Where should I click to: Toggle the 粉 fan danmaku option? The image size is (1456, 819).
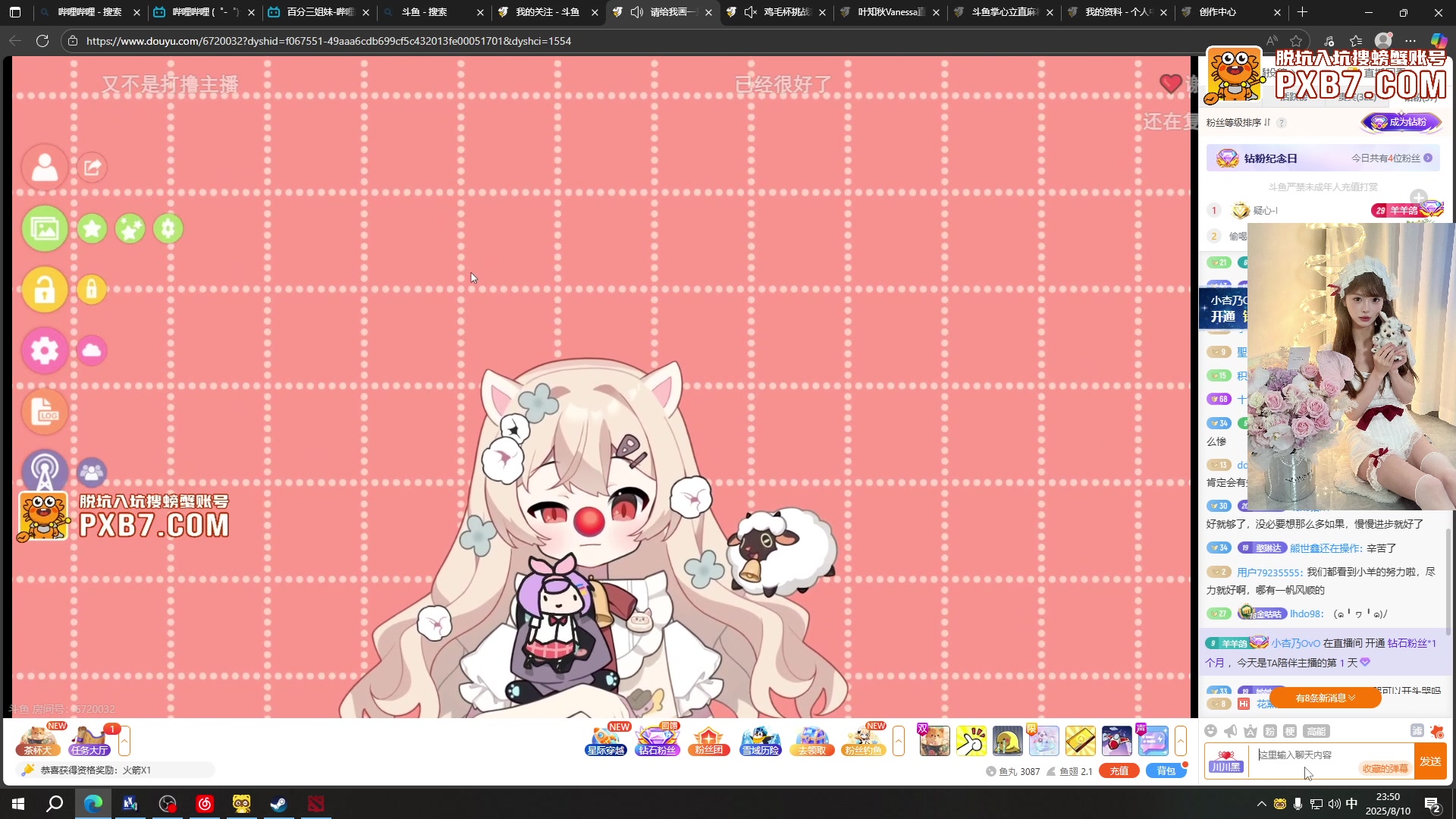[x=1270, y=731]
